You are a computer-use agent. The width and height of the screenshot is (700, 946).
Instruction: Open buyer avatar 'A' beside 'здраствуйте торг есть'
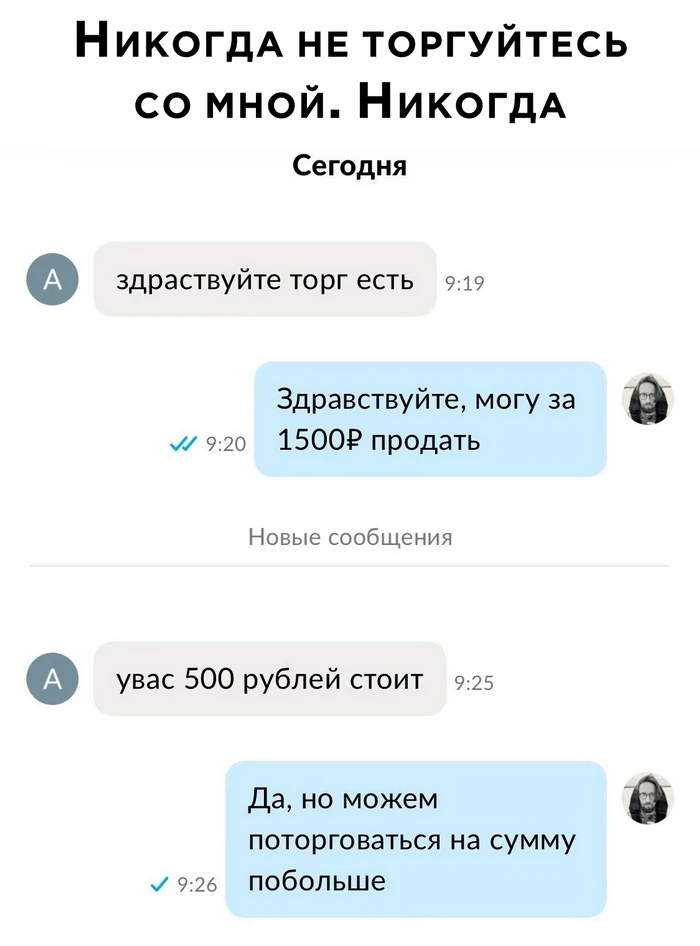pyautogui.click(x=52, y=279)
